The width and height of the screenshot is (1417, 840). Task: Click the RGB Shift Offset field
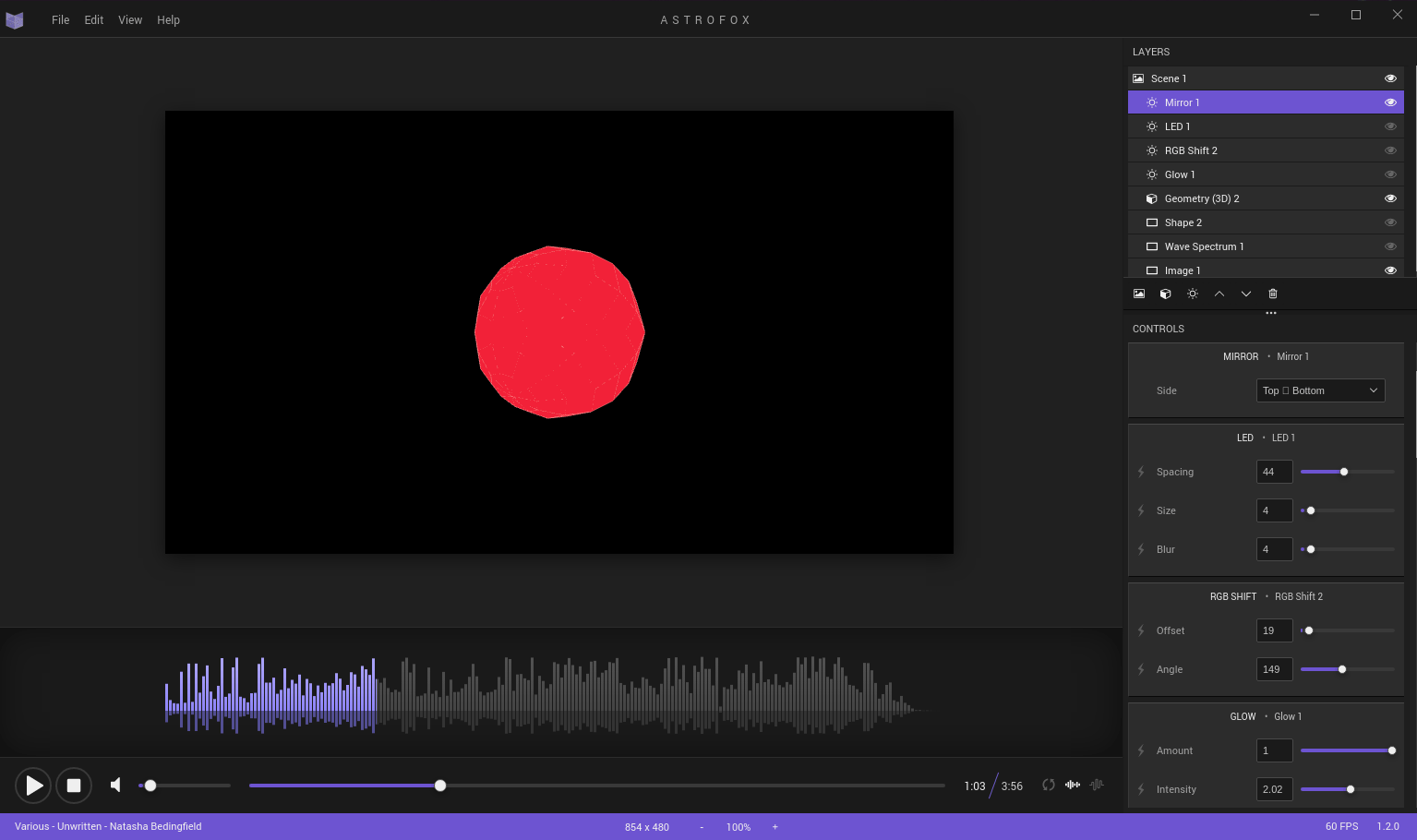pyautogui.click(x=1275, y=630)
